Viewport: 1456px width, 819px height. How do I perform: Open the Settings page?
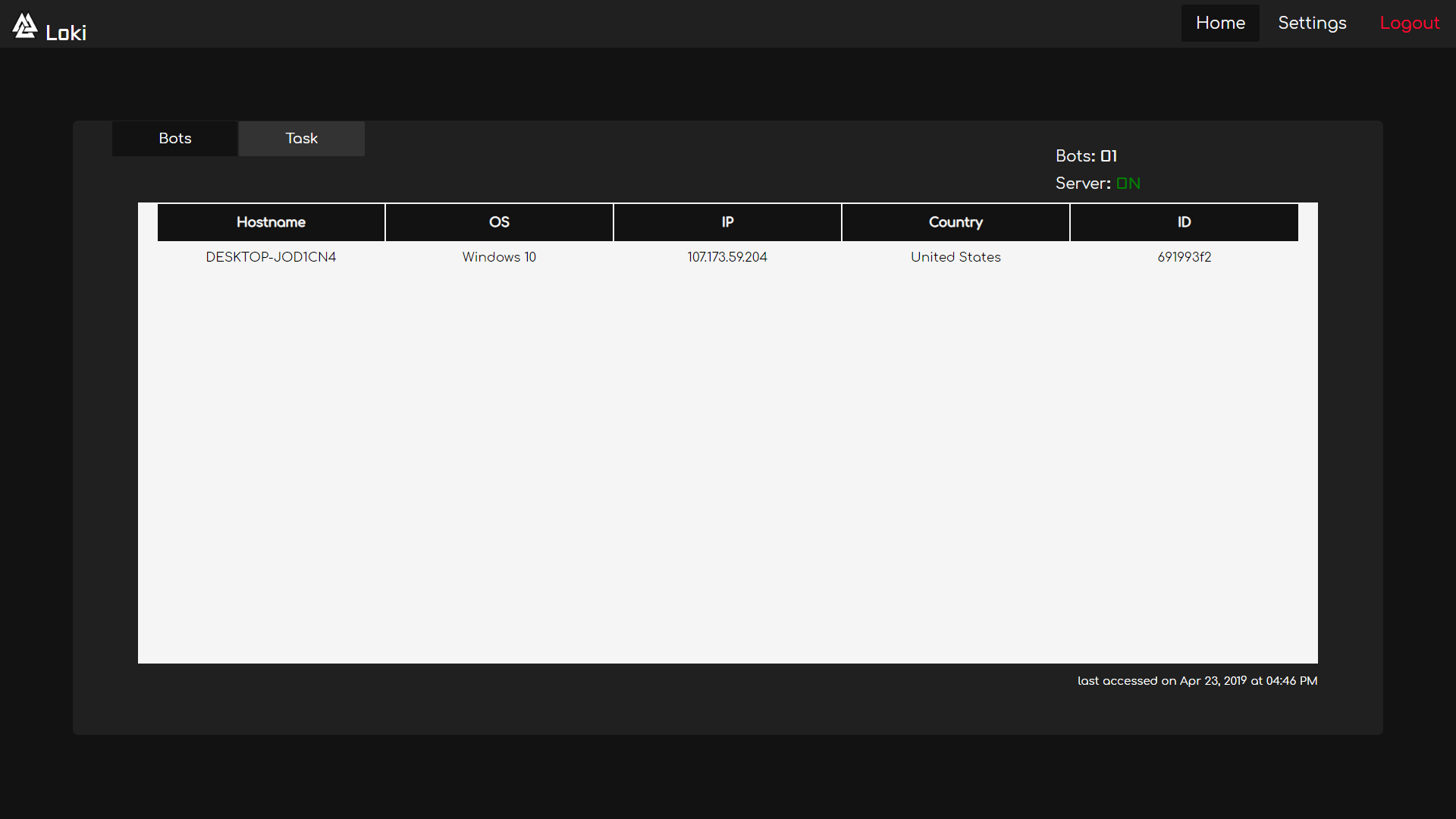(x=1312, y=23)
